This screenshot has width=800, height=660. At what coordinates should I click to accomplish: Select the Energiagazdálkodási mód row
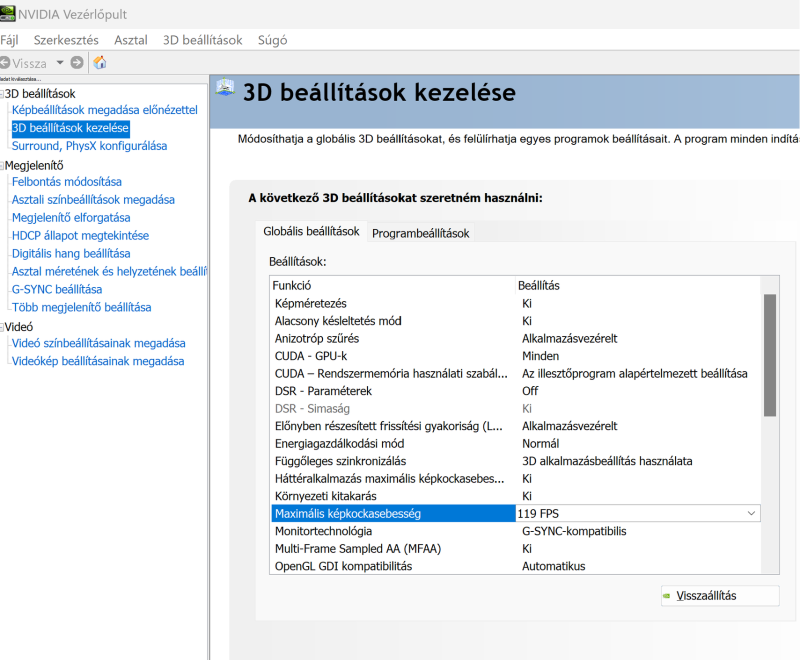[515, 443]
